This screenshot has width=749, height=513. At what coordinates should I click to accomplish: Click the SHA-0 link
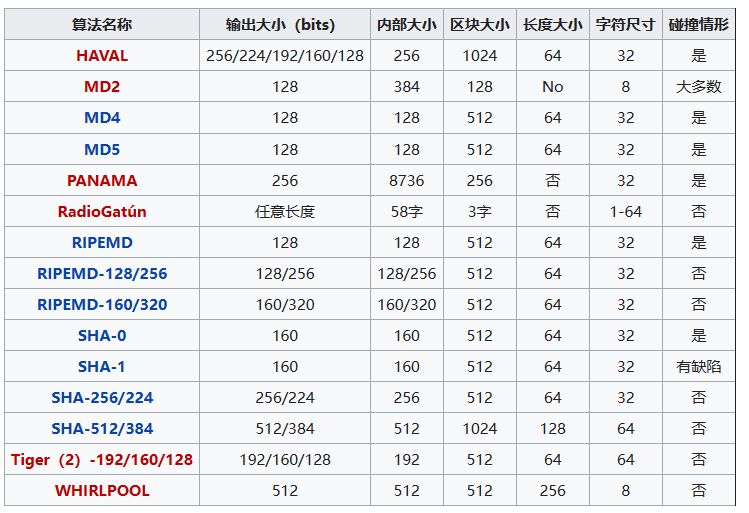click(x=102, y=336)
